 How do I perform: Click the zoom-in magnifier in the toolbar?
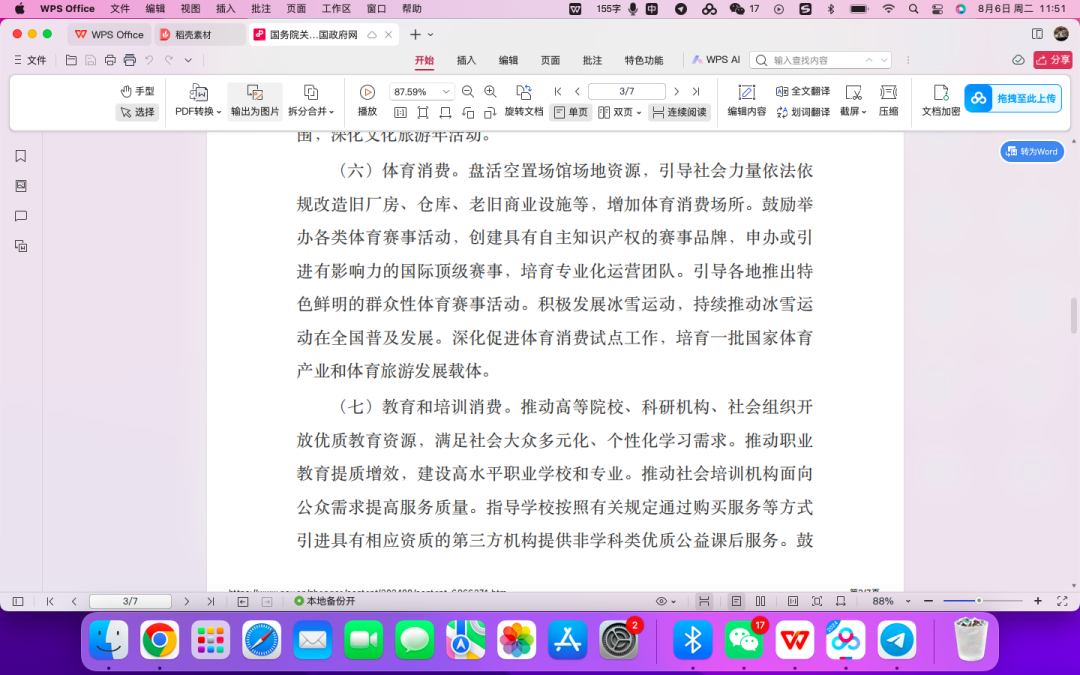(490, 91)
